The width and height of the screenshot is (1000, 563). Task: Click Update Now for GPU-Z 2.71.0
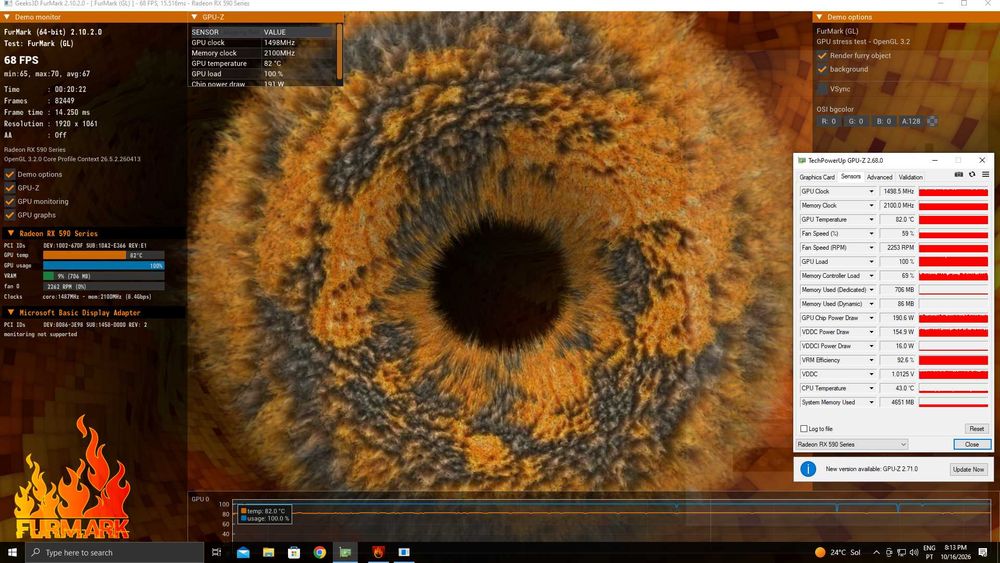968,469
